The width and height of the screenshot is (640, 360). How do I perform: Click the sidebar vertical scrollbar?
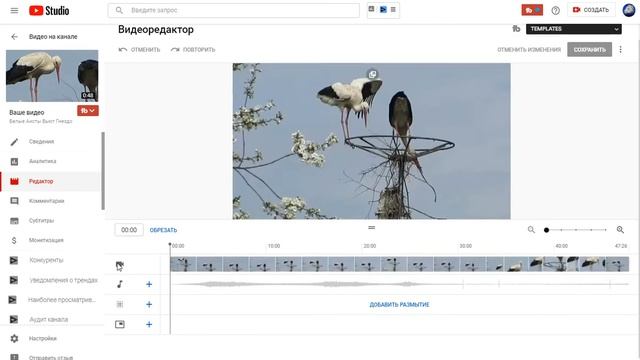103,171
